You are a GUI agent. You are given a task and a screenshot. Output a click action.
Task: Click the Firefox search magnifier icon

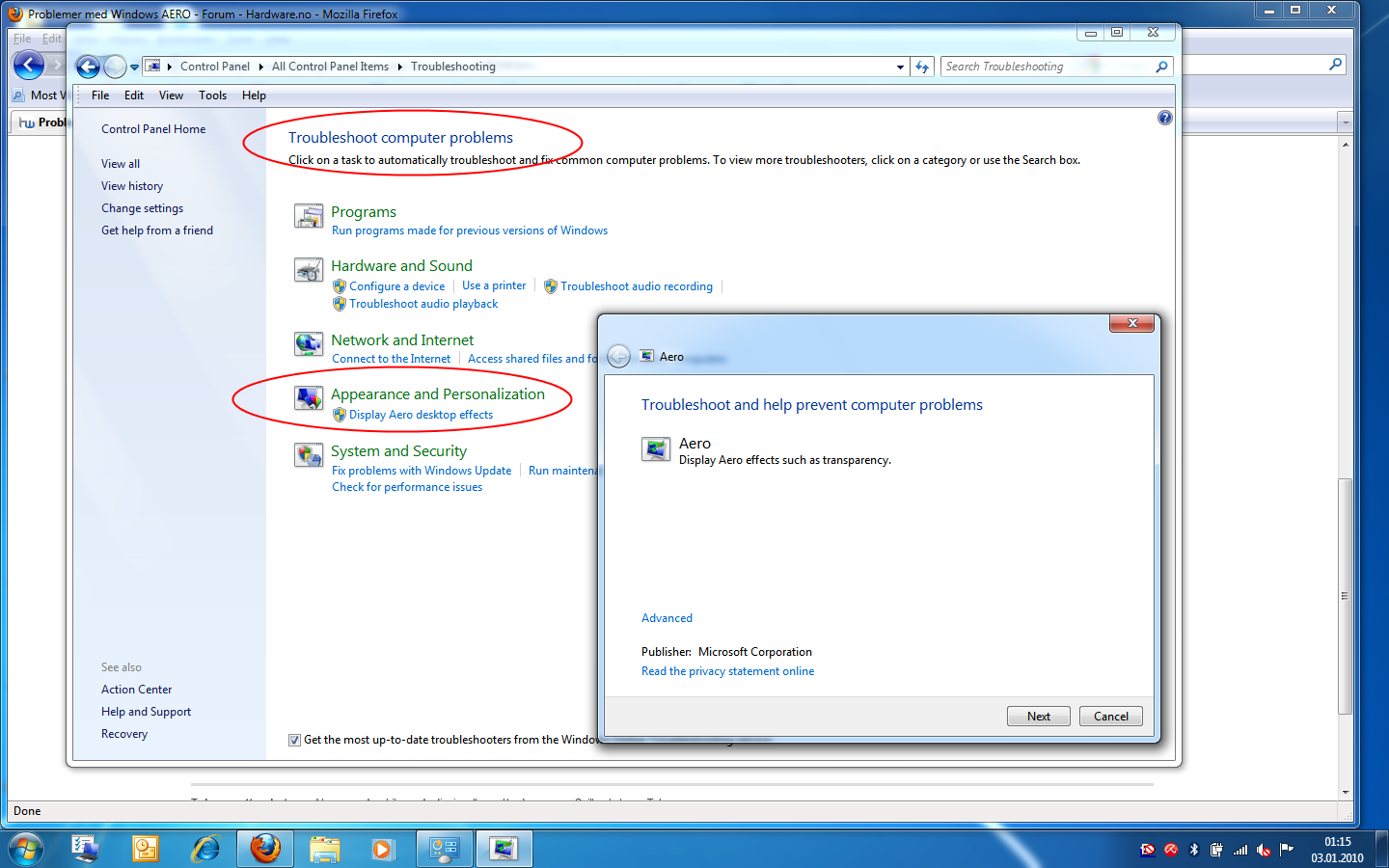(x=1335, y=65)
